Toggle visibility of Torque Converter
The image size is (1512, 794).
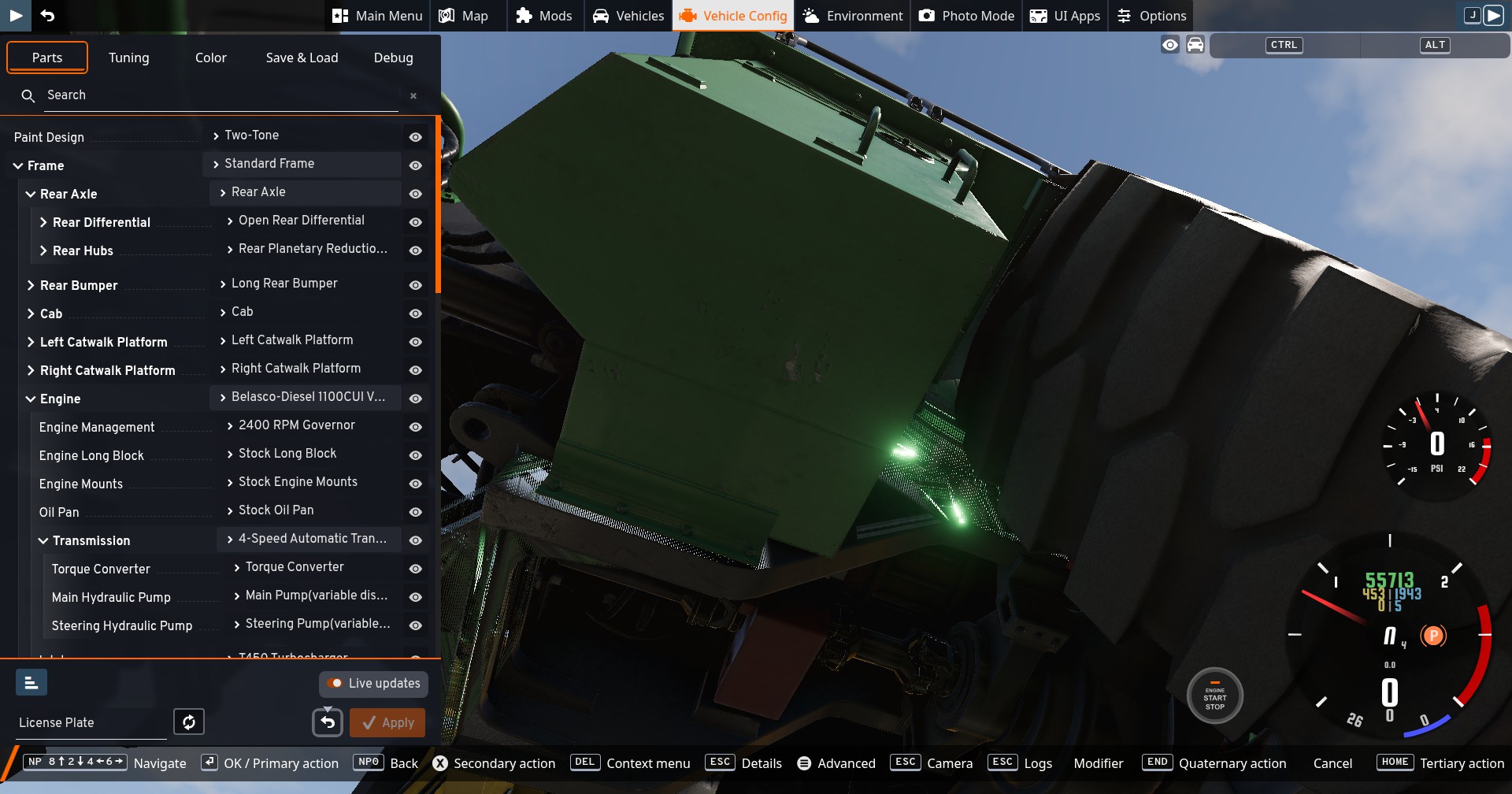click(416, 569)
